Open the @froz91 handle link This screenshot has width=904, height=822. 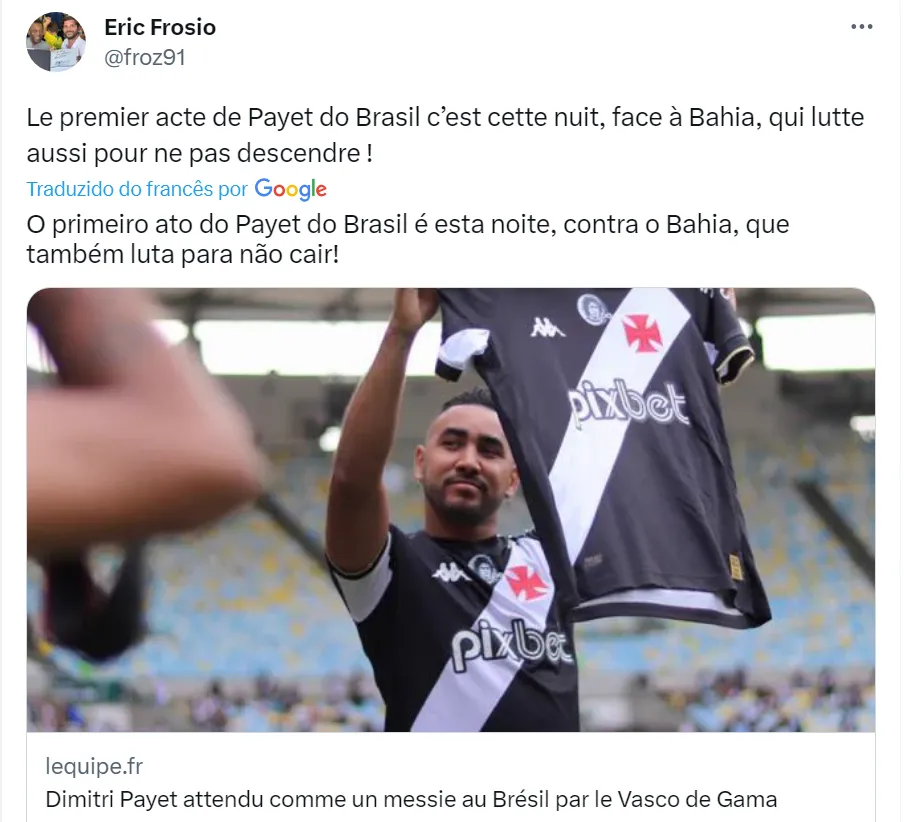[145, 57]
